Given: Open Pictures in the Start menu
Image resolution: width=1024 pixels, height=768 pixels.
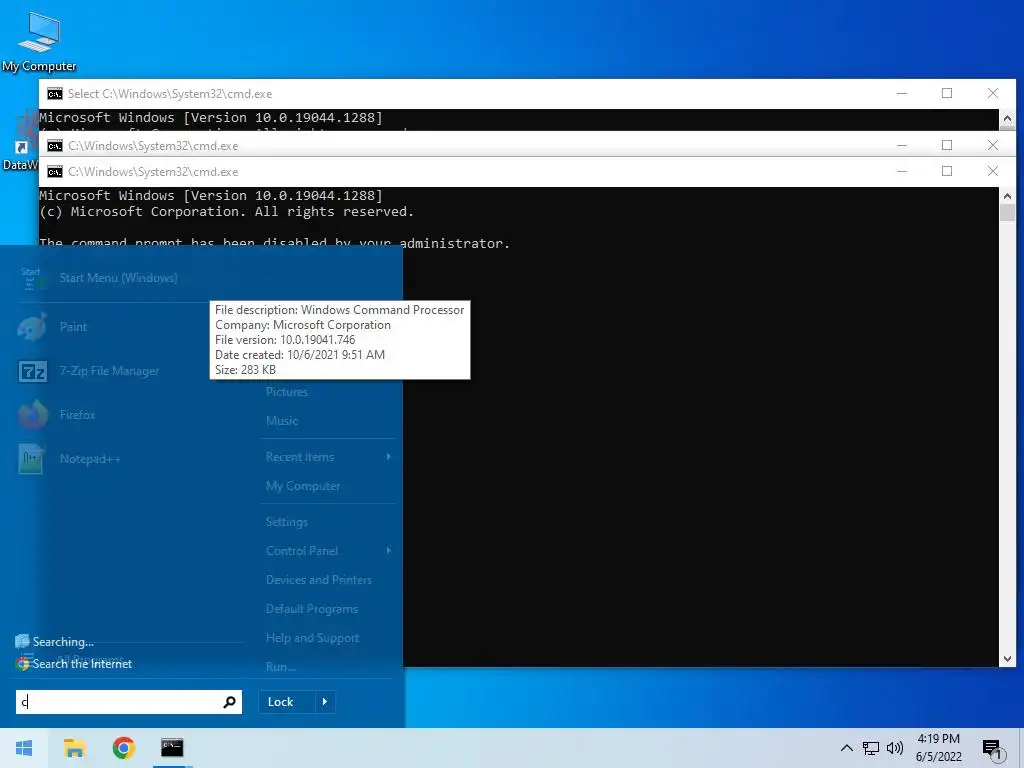Looking at the screenshot, I should coord(287,392).
